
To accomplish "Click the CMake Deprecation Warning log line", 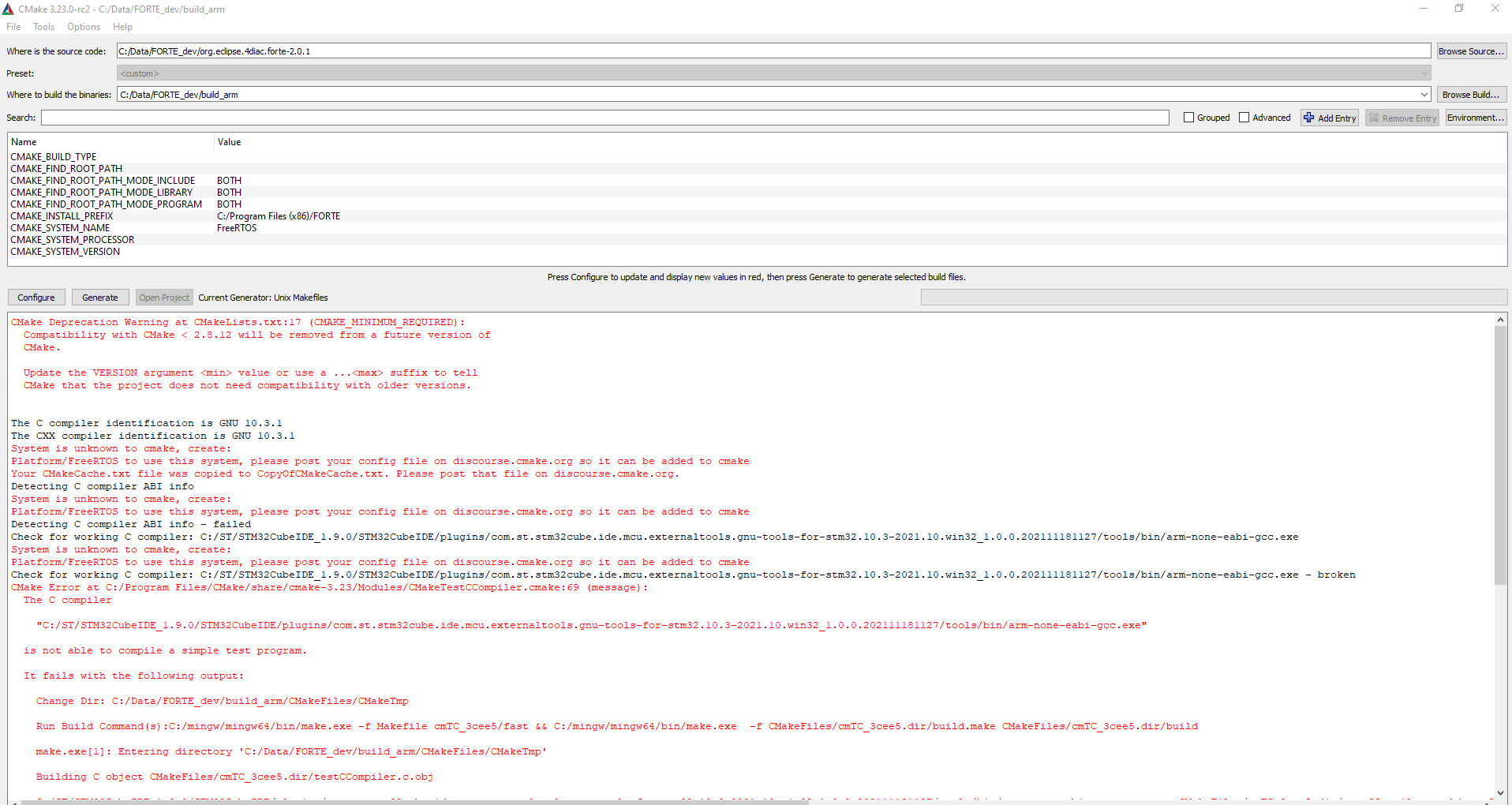I will pos(238,322).
